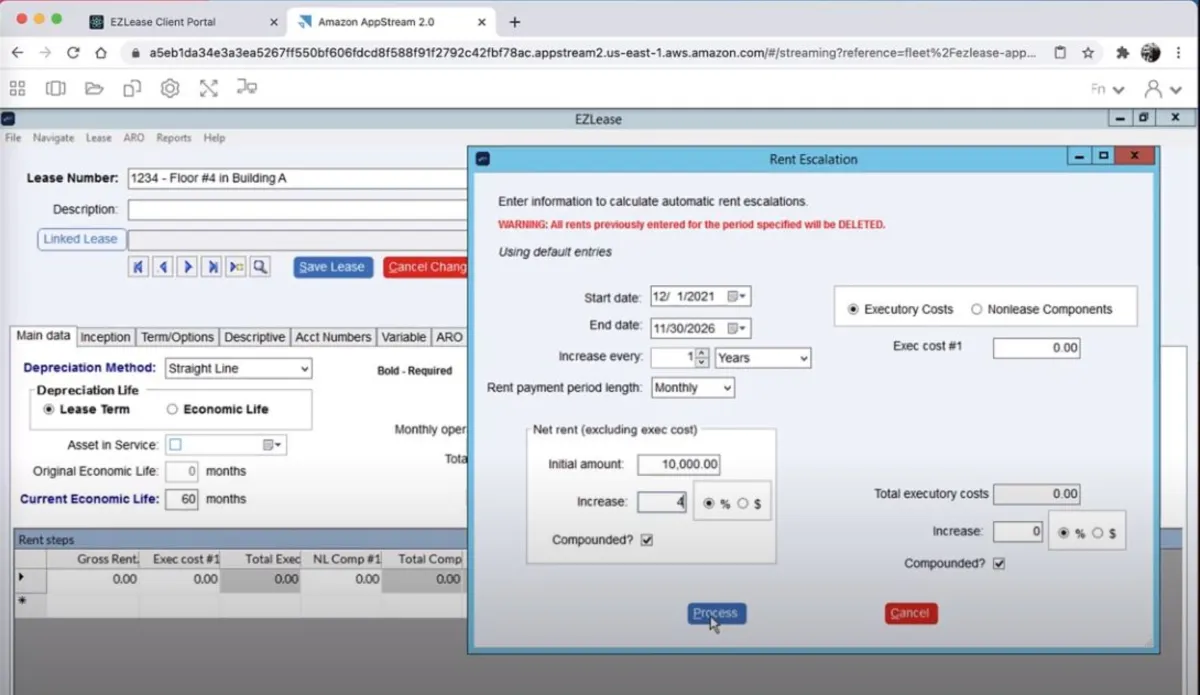Click the Exec cost #1 field

[1036, 348]
